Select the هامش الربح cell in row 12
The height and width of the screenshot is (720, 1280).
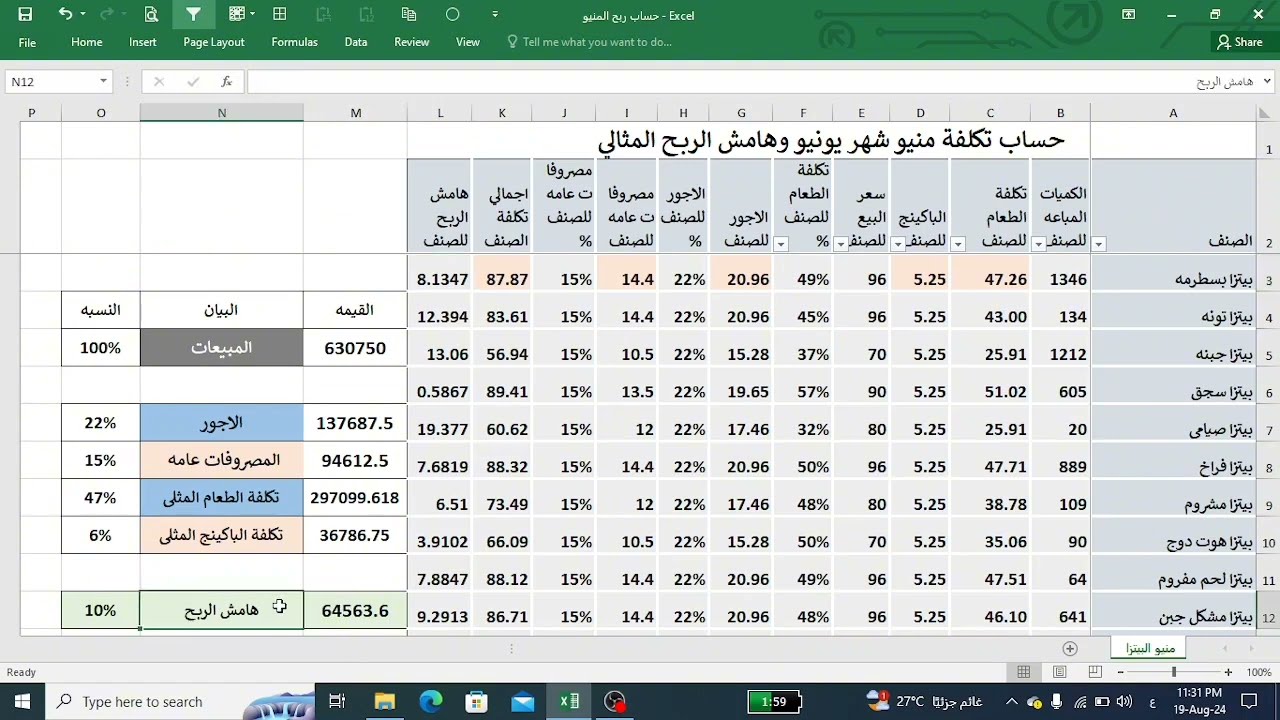pyautogui.click(x=222, y=610)
